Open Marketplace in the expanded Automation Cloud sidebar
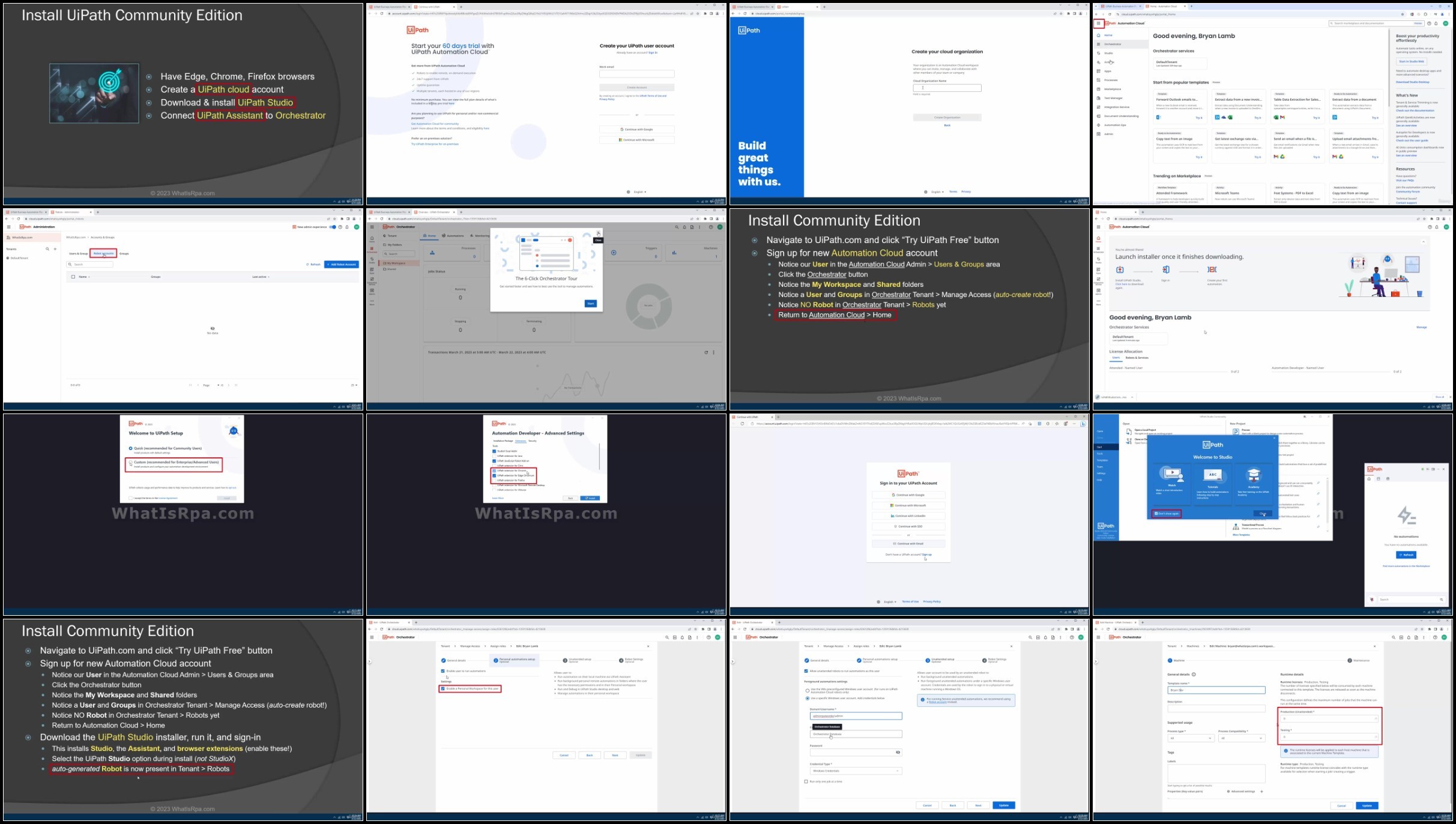1456x824 pixels. point(1112,89)
